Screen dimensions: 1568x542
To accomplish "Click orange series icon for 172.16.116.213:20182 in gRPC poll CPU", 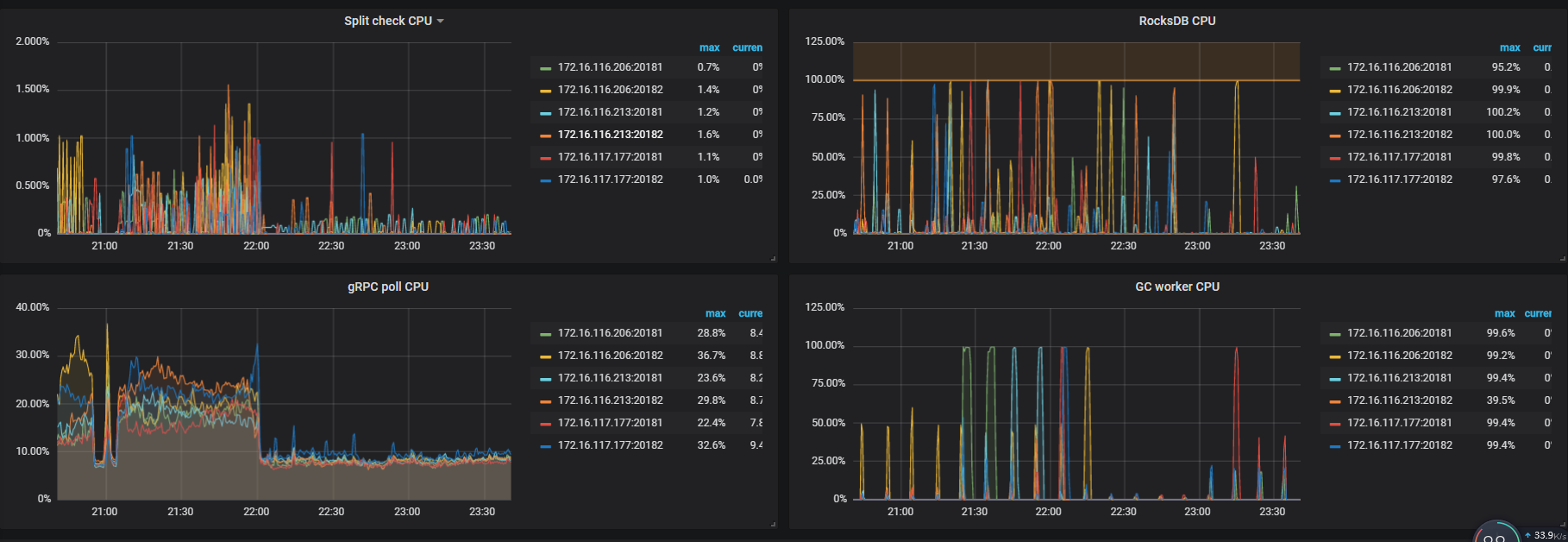I will [545, 400].
